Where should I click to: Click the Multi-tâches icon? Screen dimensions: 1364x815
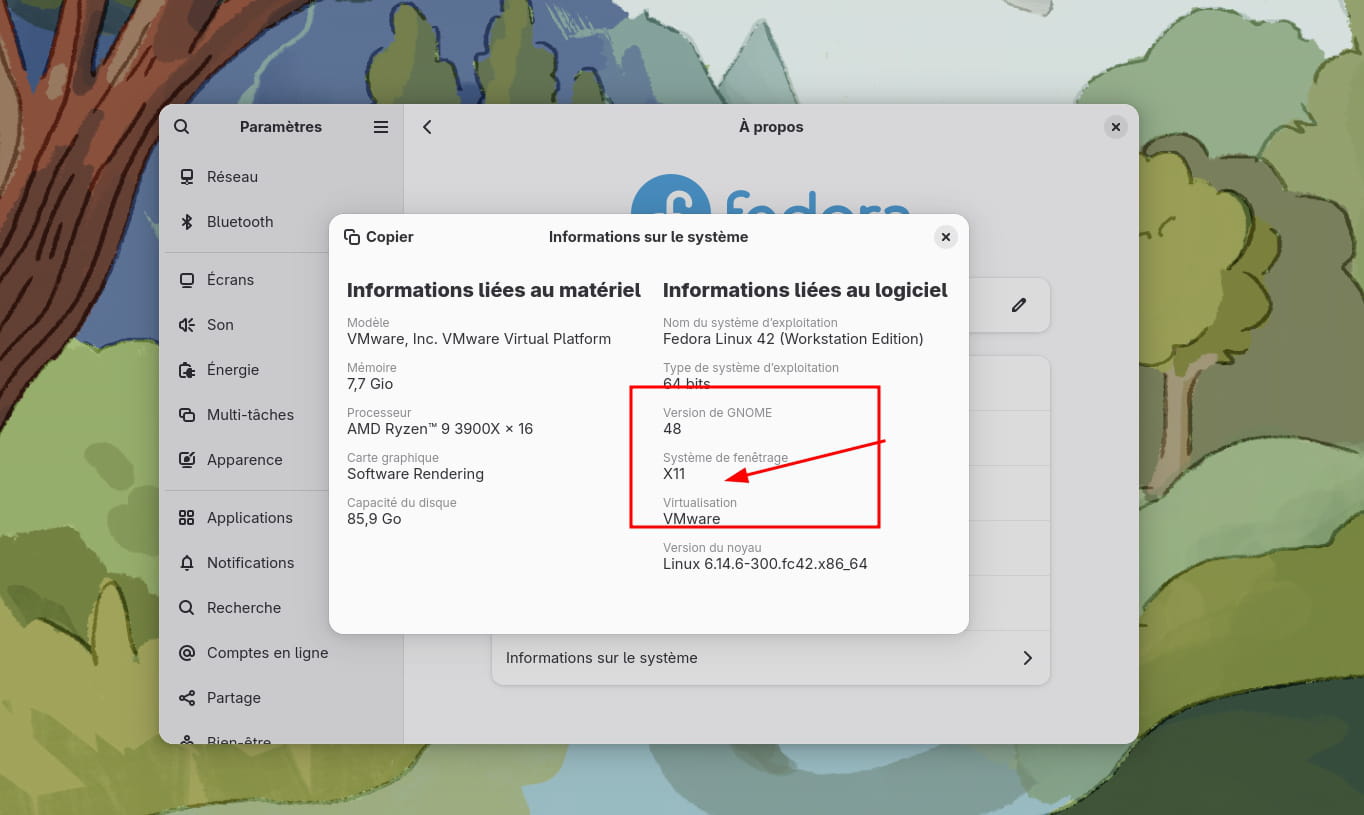[186, 415]
